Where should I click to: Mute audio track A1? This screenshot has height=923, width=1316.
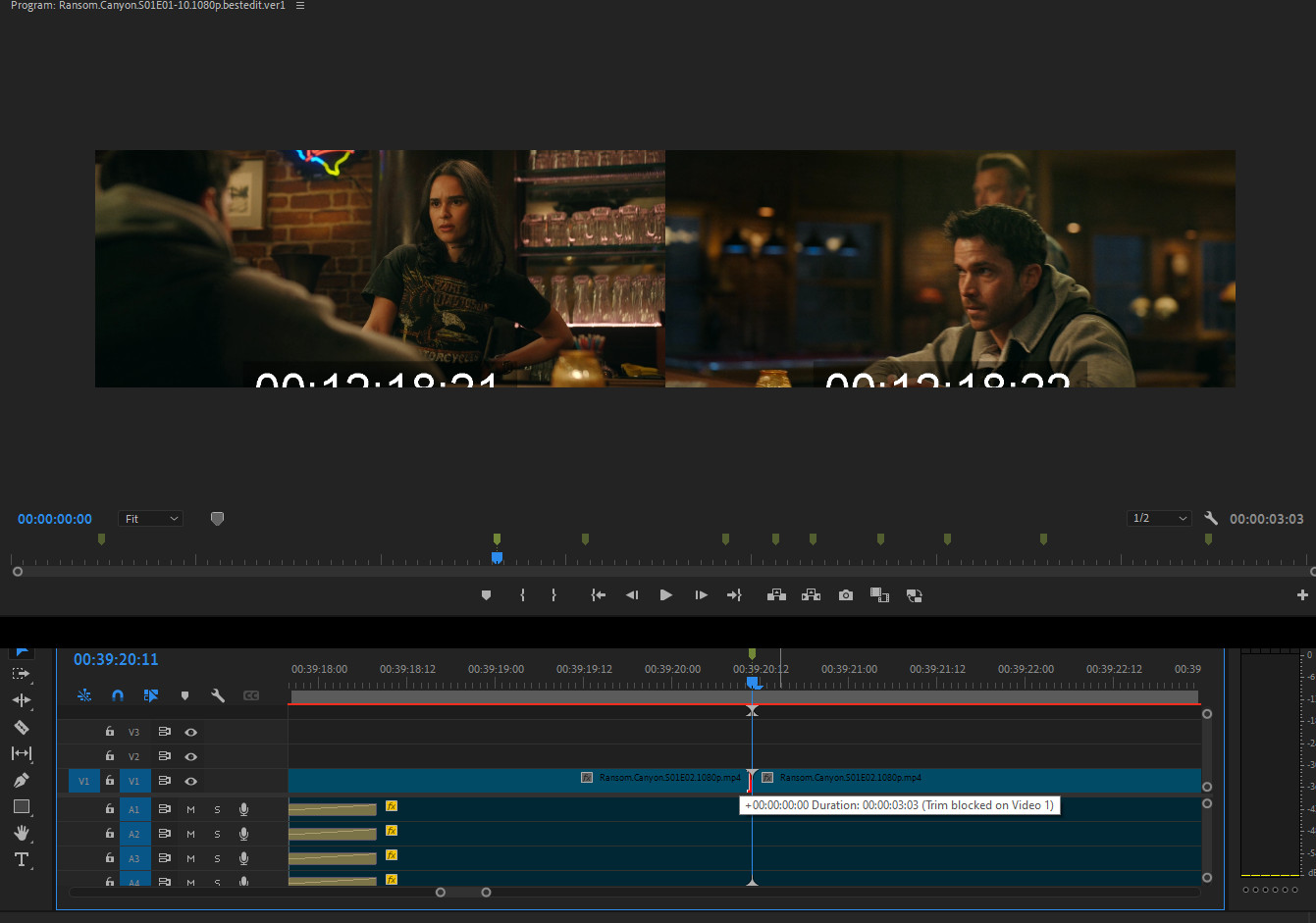[190, 809]
